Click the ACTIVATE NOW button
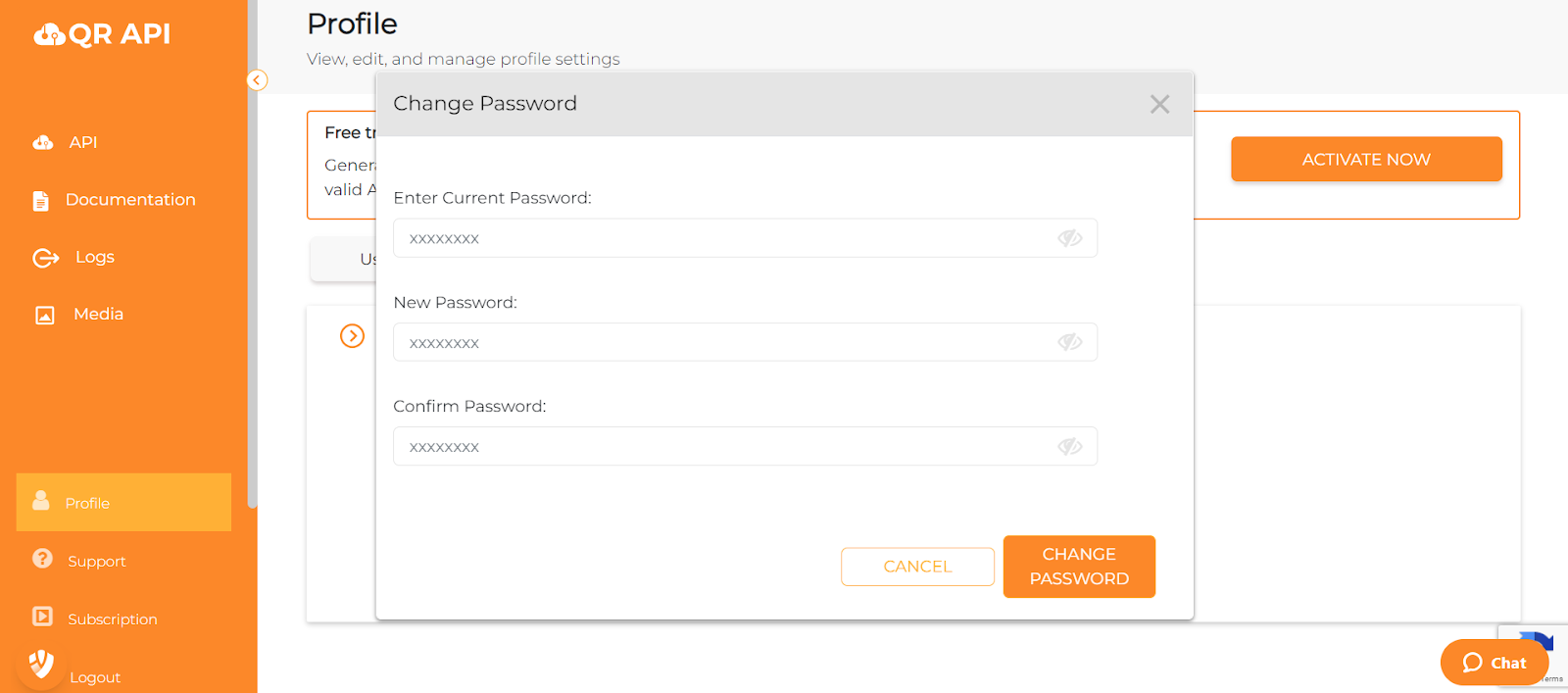This screenshot has width=1568, height=693. point(1365,159)
